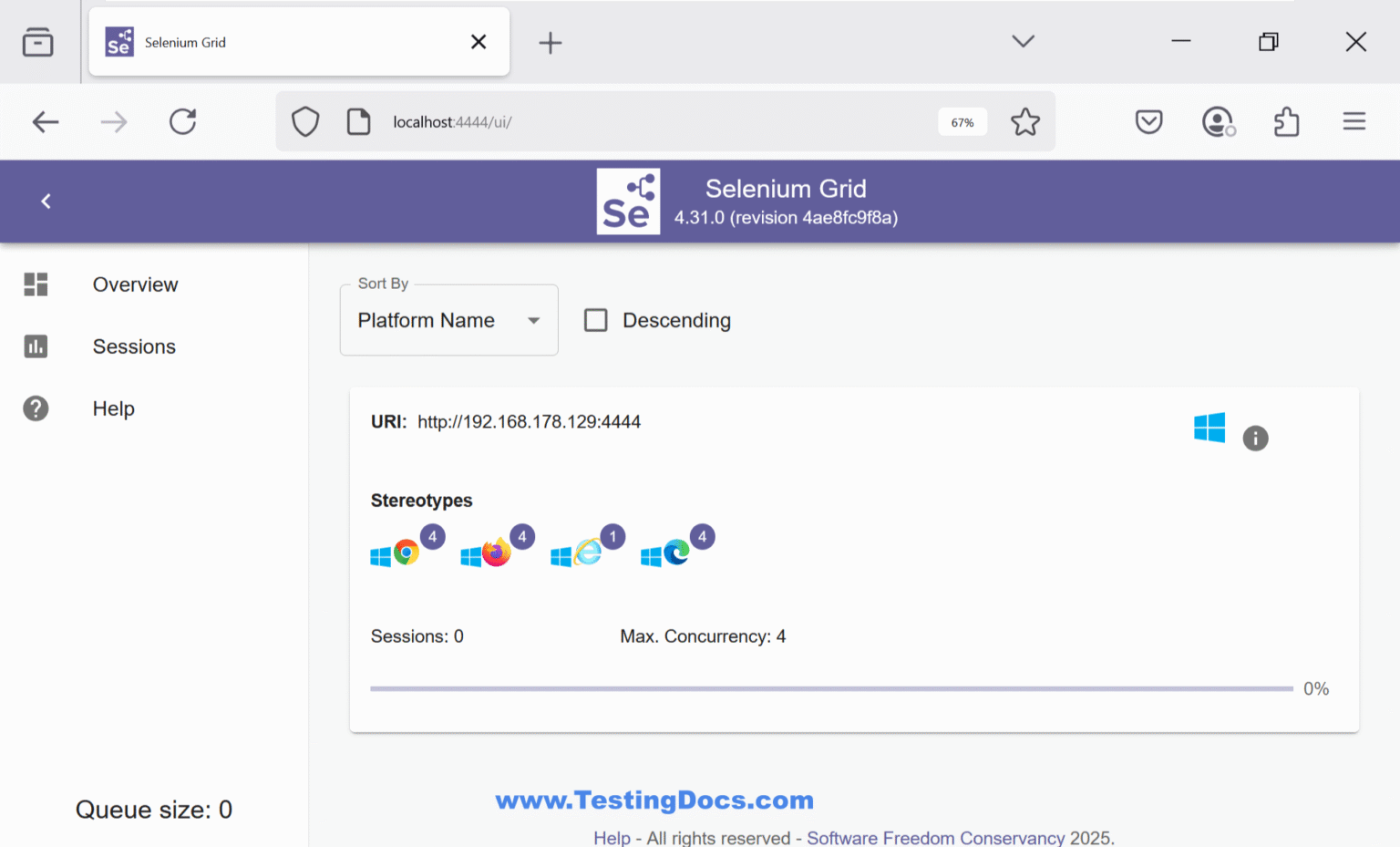Image resolution: width=1400 pixels, height=847 pixels.
Task: Select the Overview panel icon
Action: coord(36,284)
